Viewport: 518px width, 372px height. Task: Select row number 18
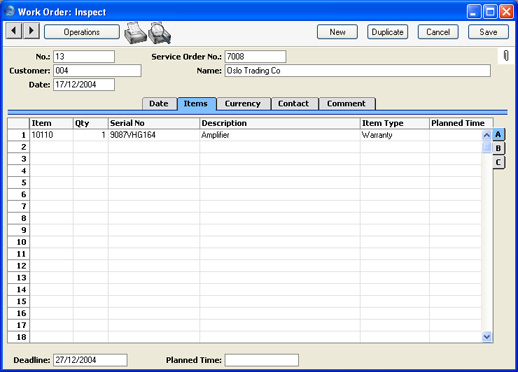[x=19, y=337]
